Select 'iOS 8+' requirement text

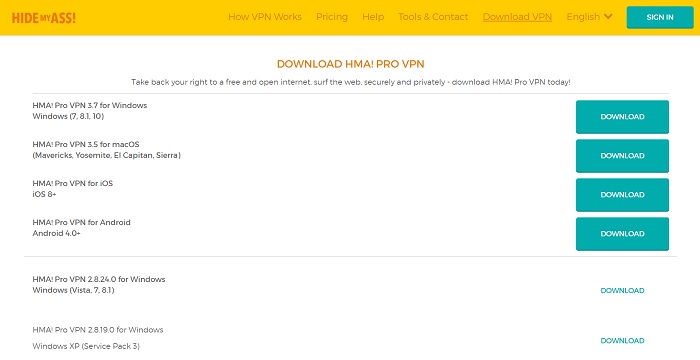[x=44, y=195]
